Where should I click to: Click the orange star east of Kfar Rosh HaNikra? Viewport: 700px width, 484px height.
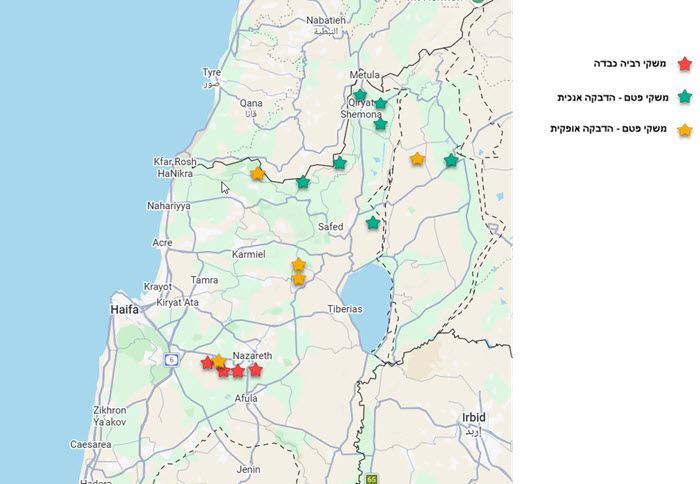coord(258,174)
